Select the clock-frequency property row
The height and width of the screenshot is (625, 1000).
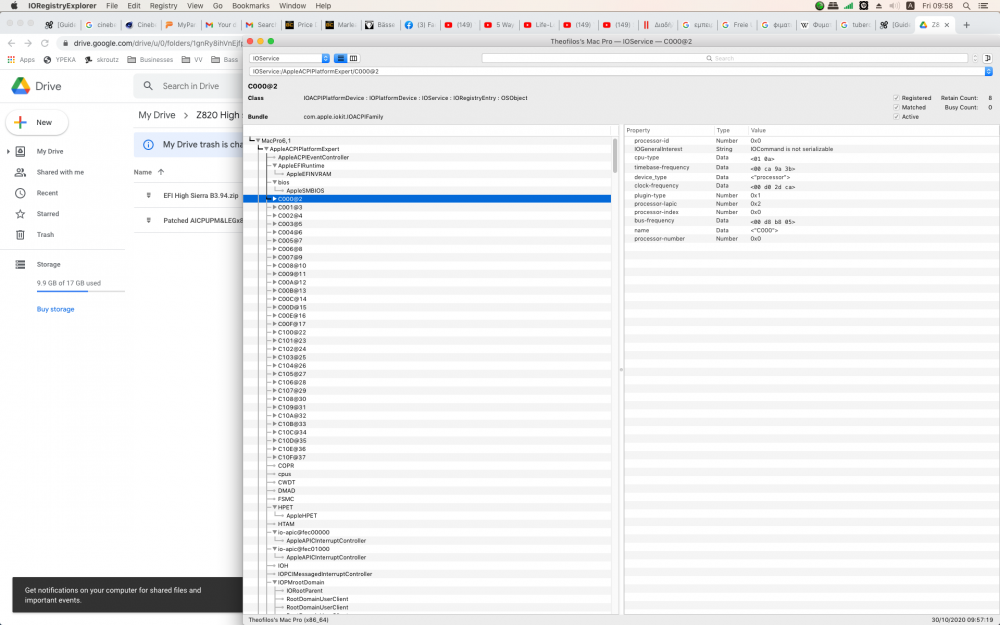[x=811, y=186]
